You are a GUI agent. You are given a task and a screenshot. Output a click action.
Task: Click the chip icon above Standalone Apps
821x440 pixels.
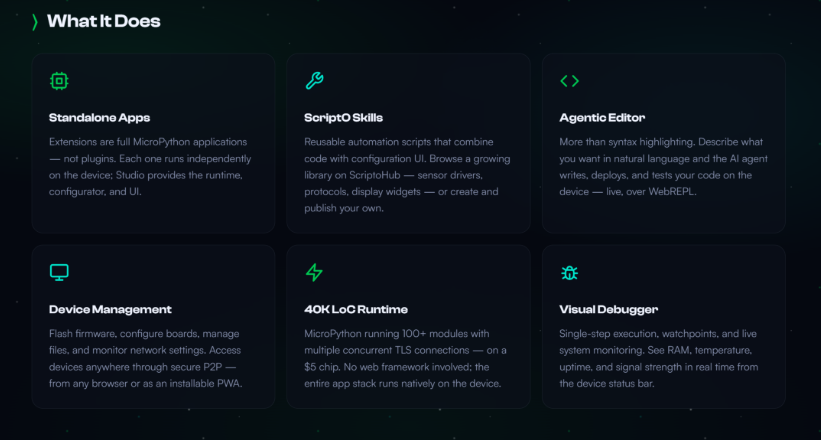[59, 81]
